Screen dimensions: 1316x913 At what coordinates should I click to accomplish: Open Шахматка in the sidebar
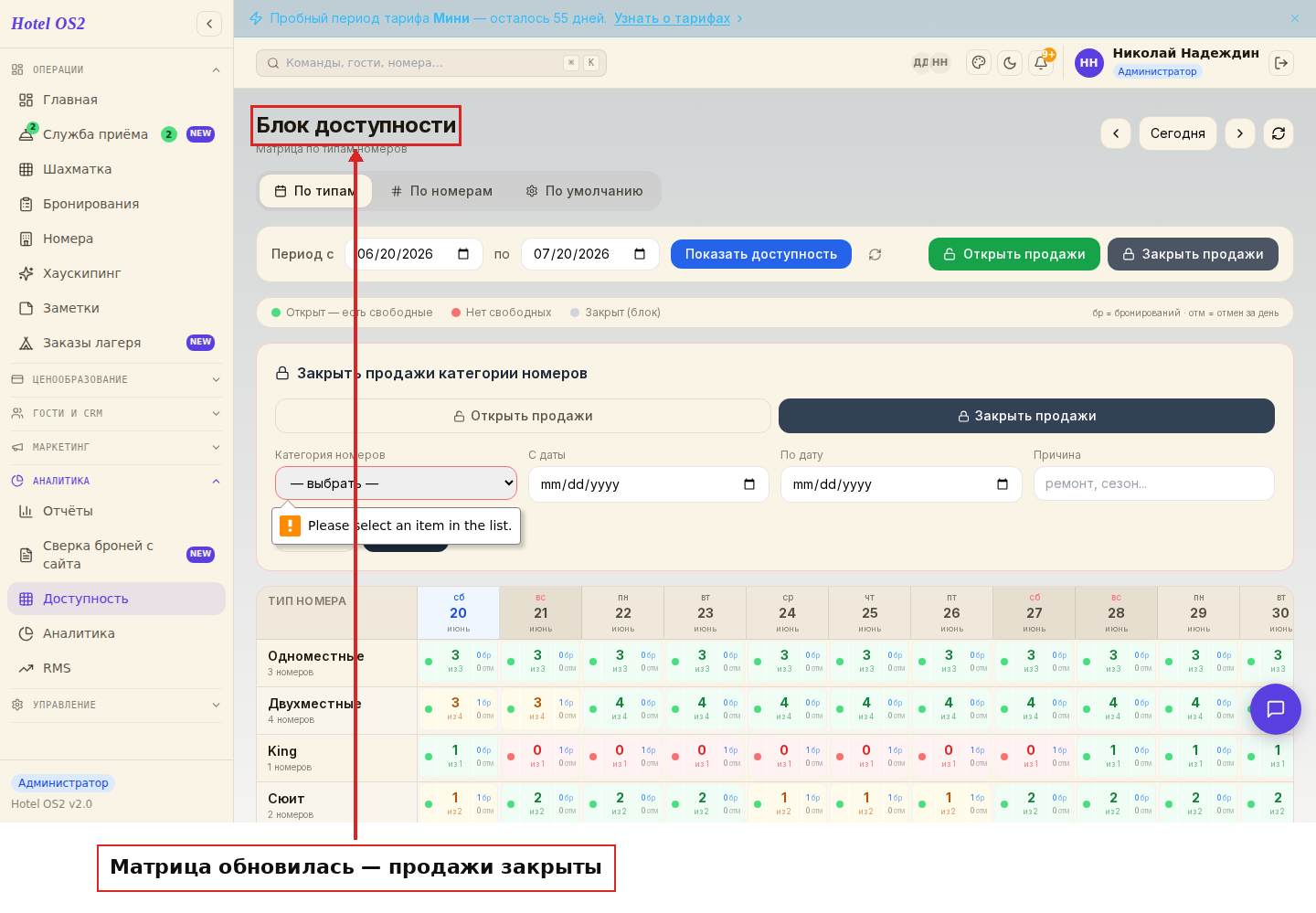coord(116,169)
